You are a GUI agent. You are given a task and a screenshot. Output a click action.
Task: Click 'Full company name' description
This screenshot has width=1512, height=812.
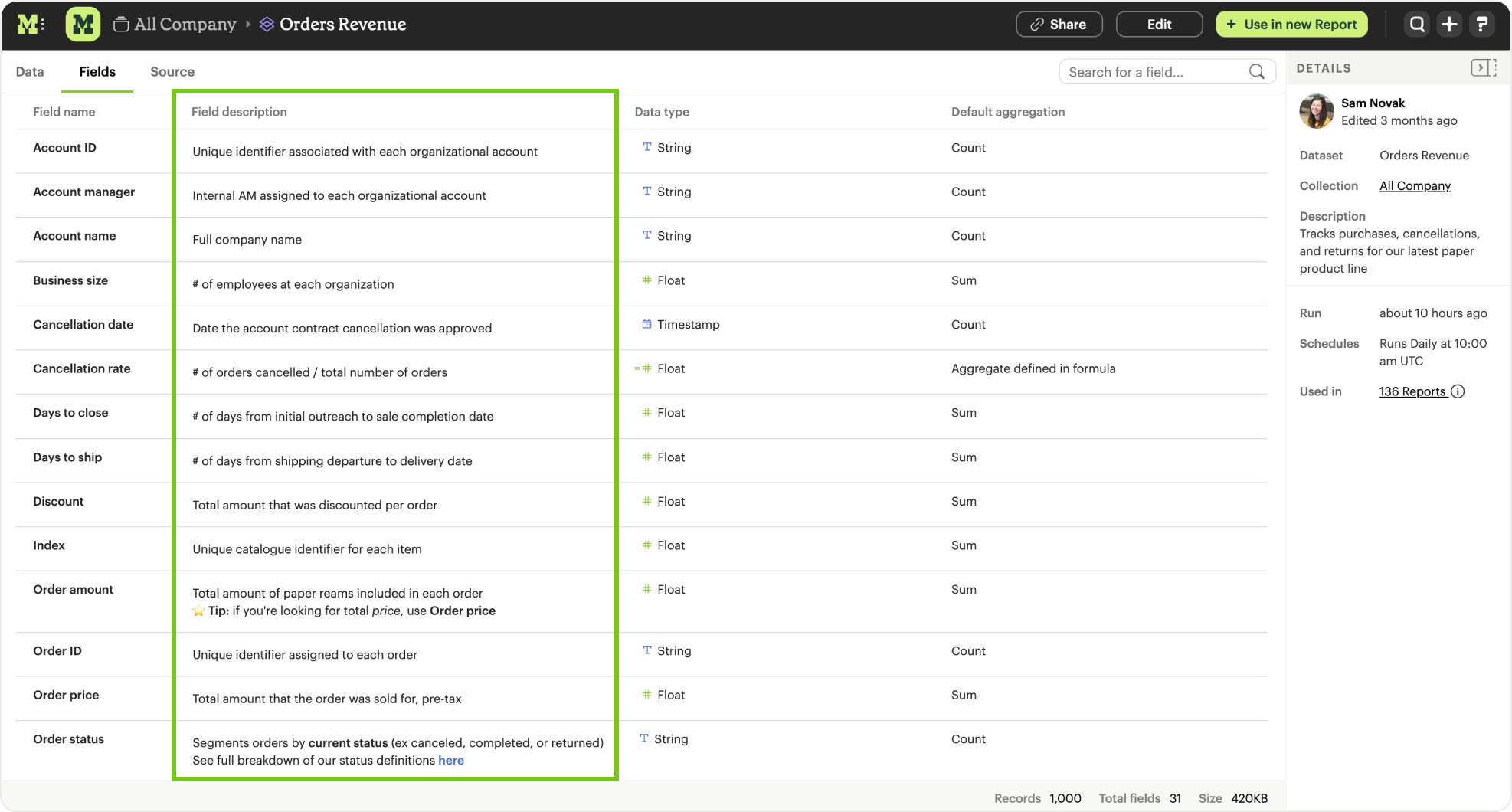click(247, 240)
